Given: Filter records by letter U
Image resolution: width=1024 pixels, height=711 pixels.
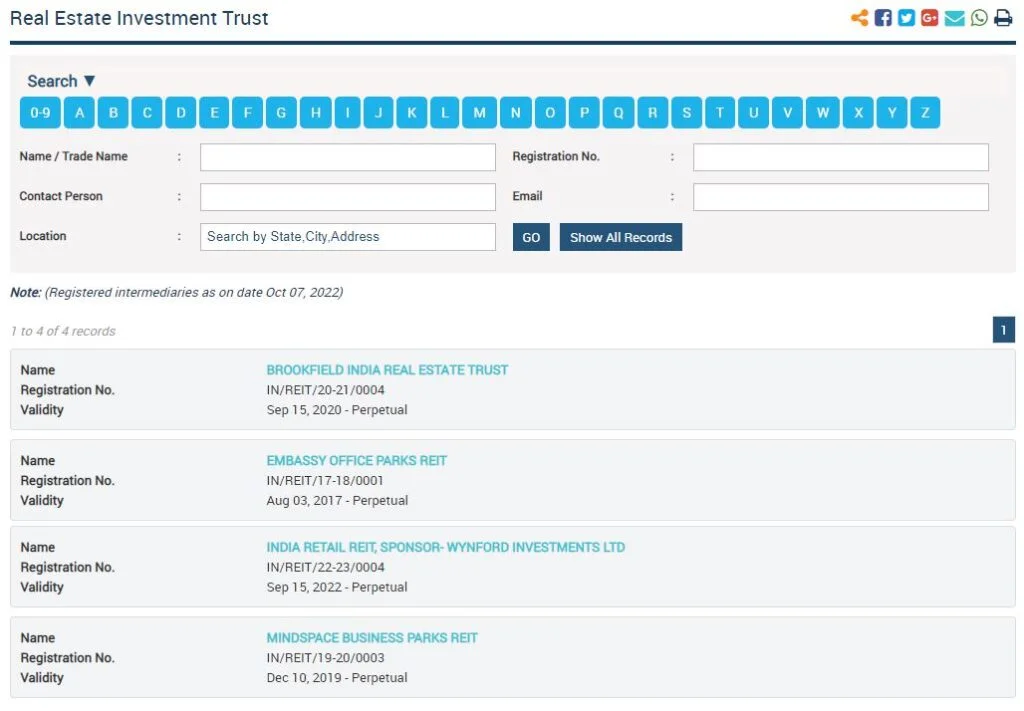Looking at the screenshot, I should coord(754,112).
